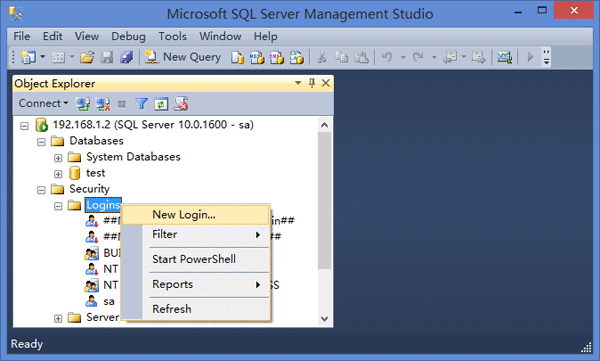Select the sa login item
The width and height of the screenshot is (600, 361).
click(x=109, y=302)
